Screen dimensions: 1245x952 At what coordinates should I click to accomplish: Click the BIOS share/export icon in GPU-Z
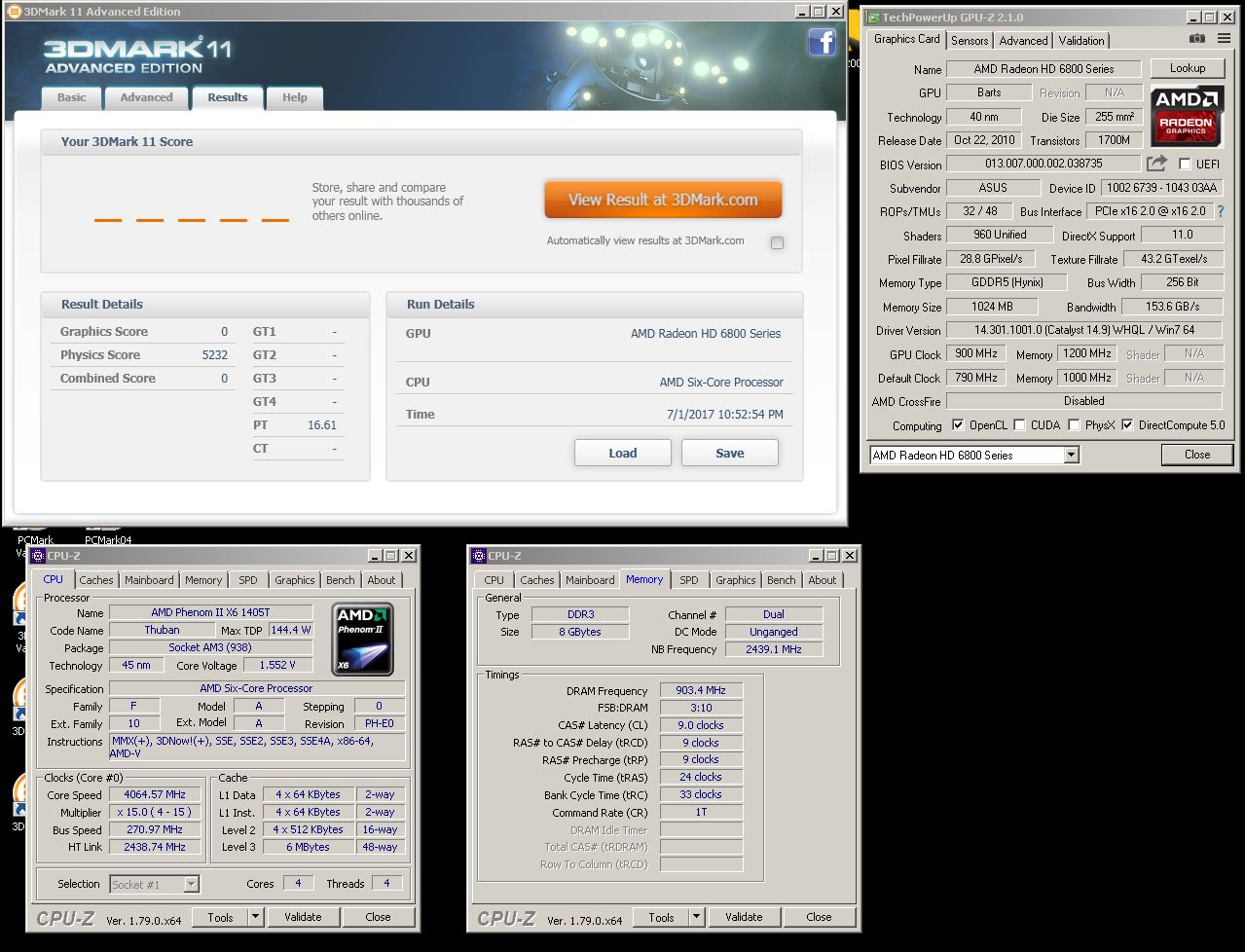(x=1156, y=164)
